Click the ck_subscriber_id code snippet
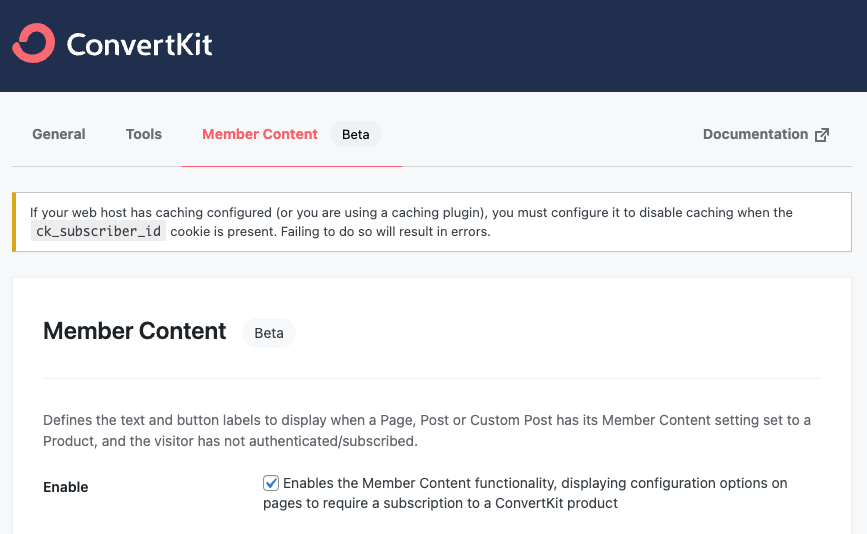 point(98,232)
